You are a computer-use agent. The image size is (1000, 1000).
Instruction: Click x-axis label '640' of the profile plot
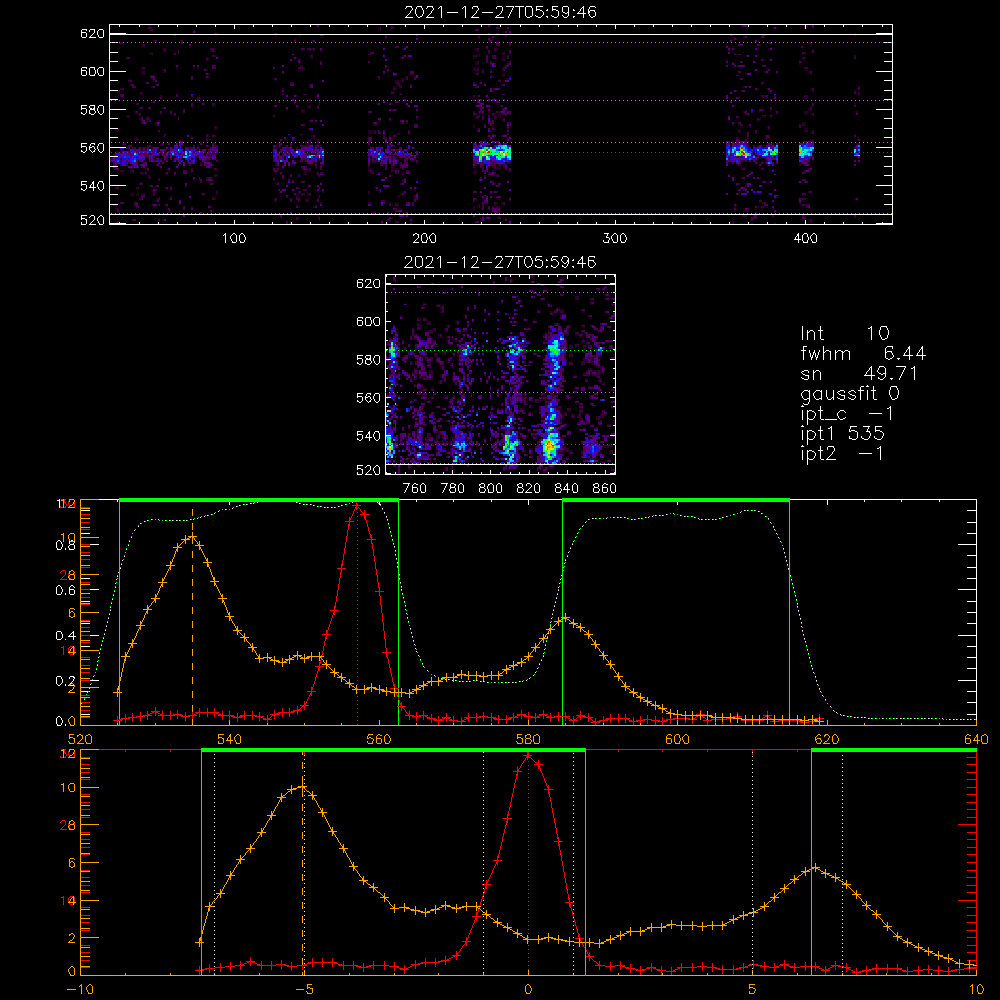tap(976, 739)
